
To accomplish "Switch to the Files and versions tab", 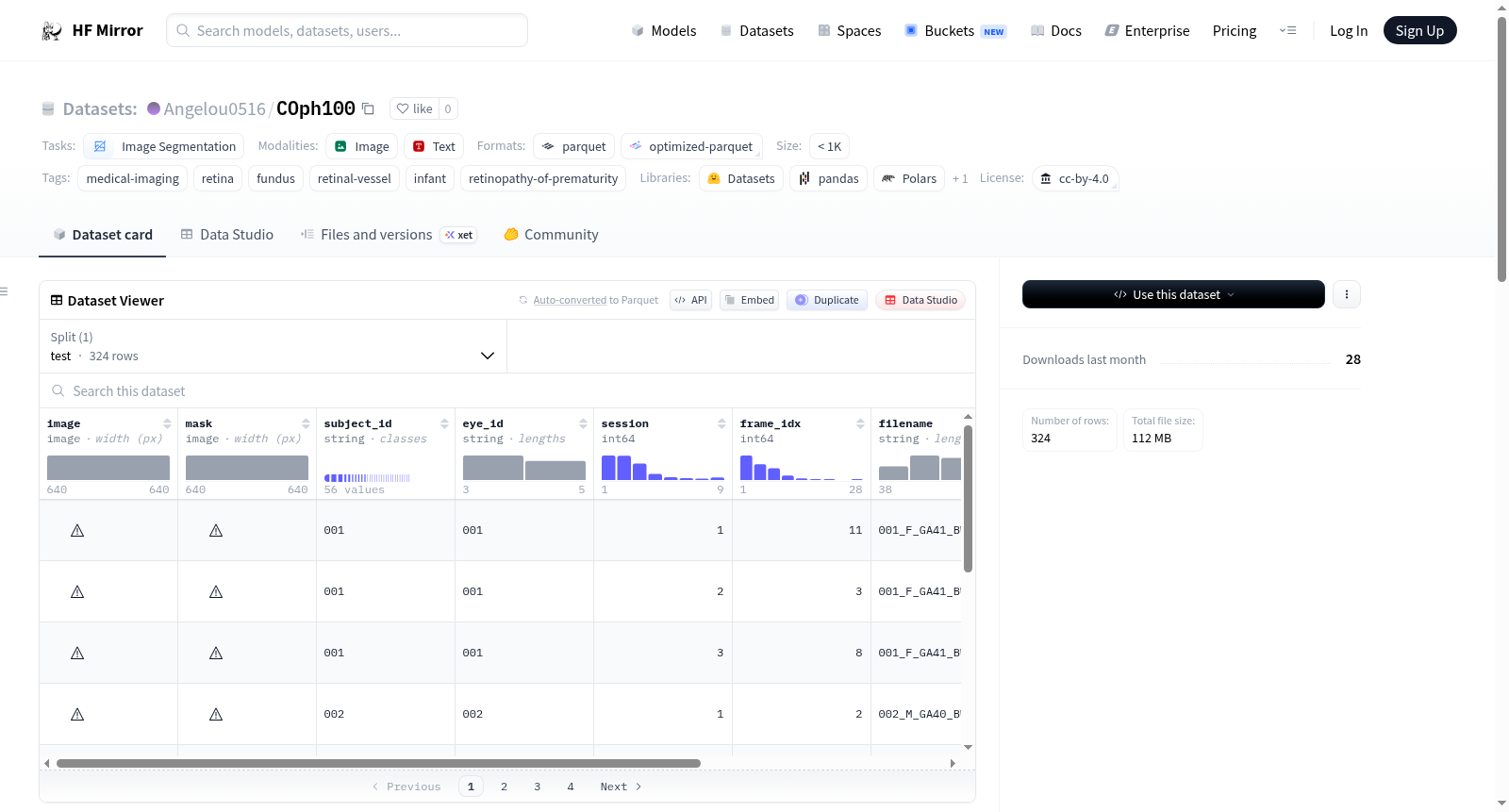I will click(389, 235).
